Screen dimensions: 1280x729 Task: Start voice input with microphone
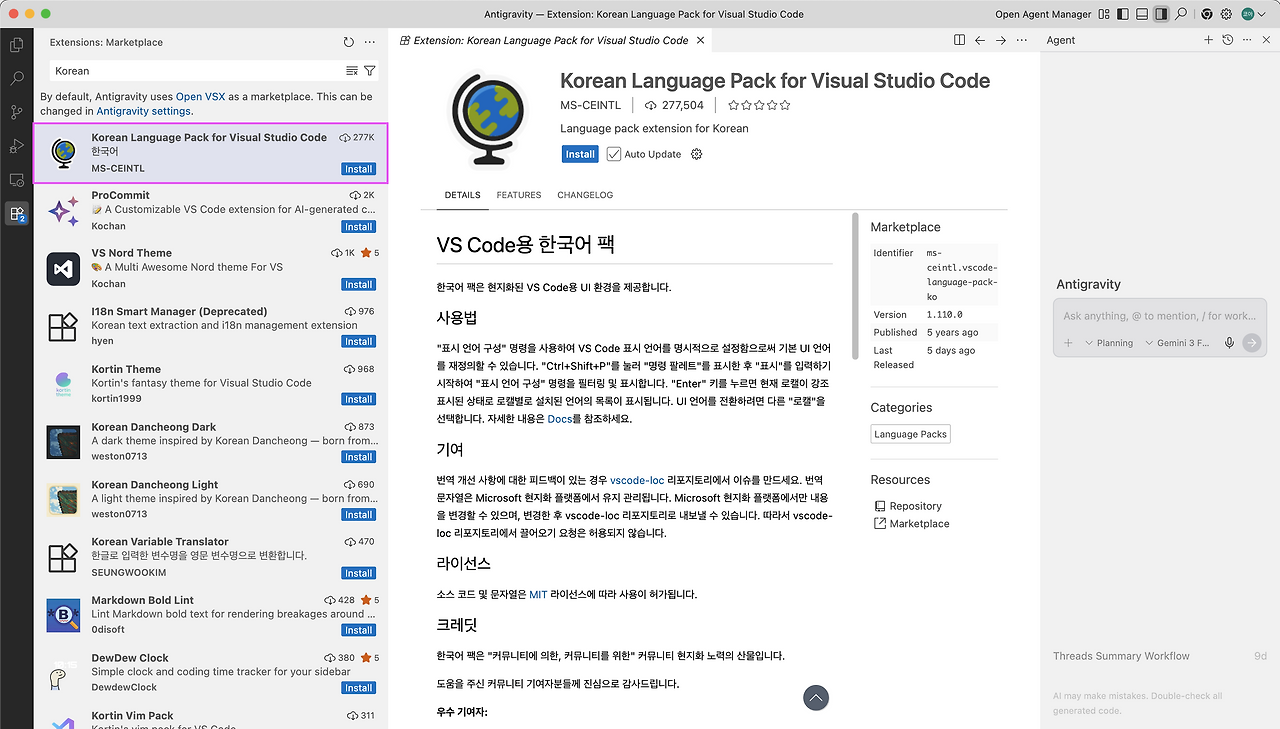pos(1229,343)
